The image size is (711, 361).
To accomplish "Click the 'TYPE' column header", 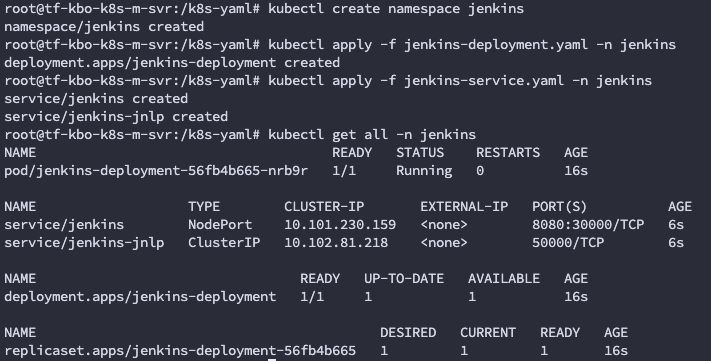I will click(204, 207).
